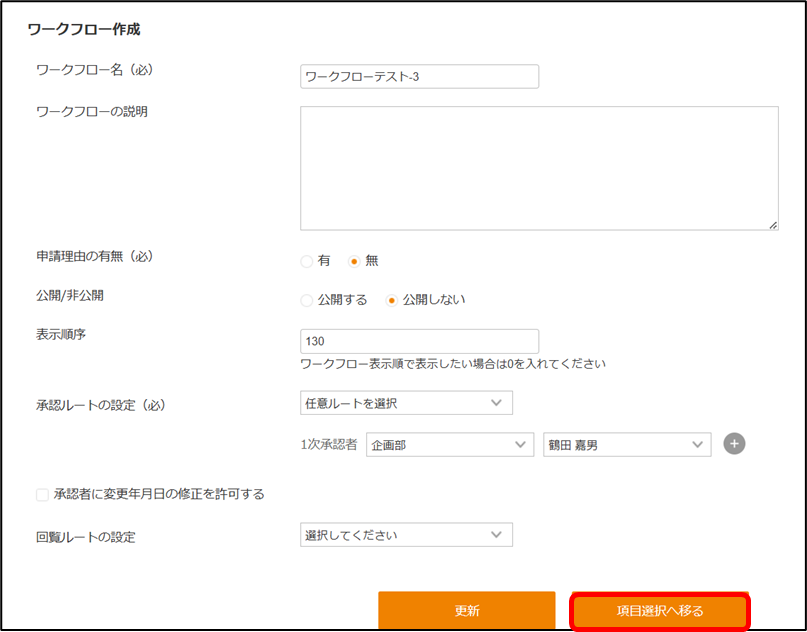
Task: Click the ワークフローの説明 label
Action: [92, 112]
